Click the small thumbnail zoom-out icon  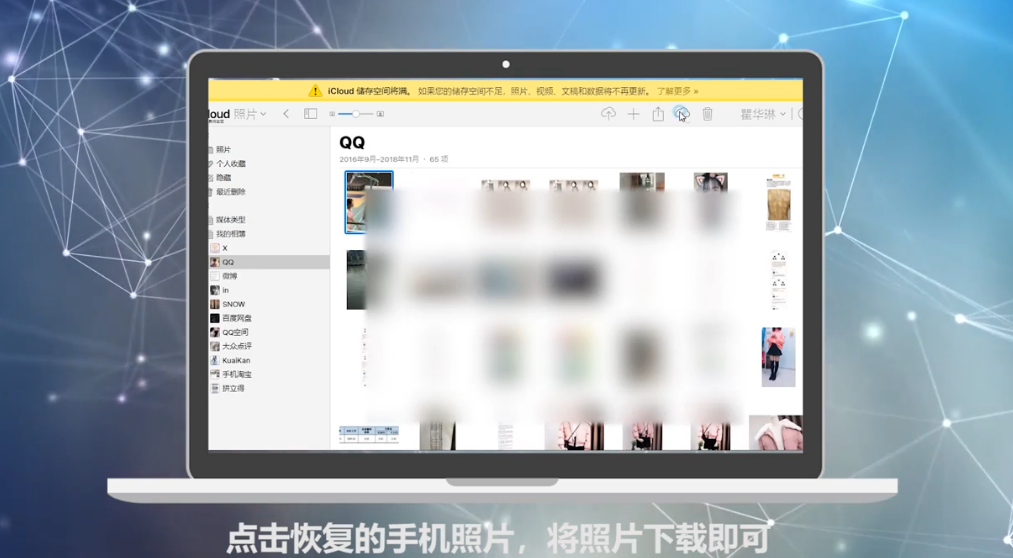click(332, 114)
